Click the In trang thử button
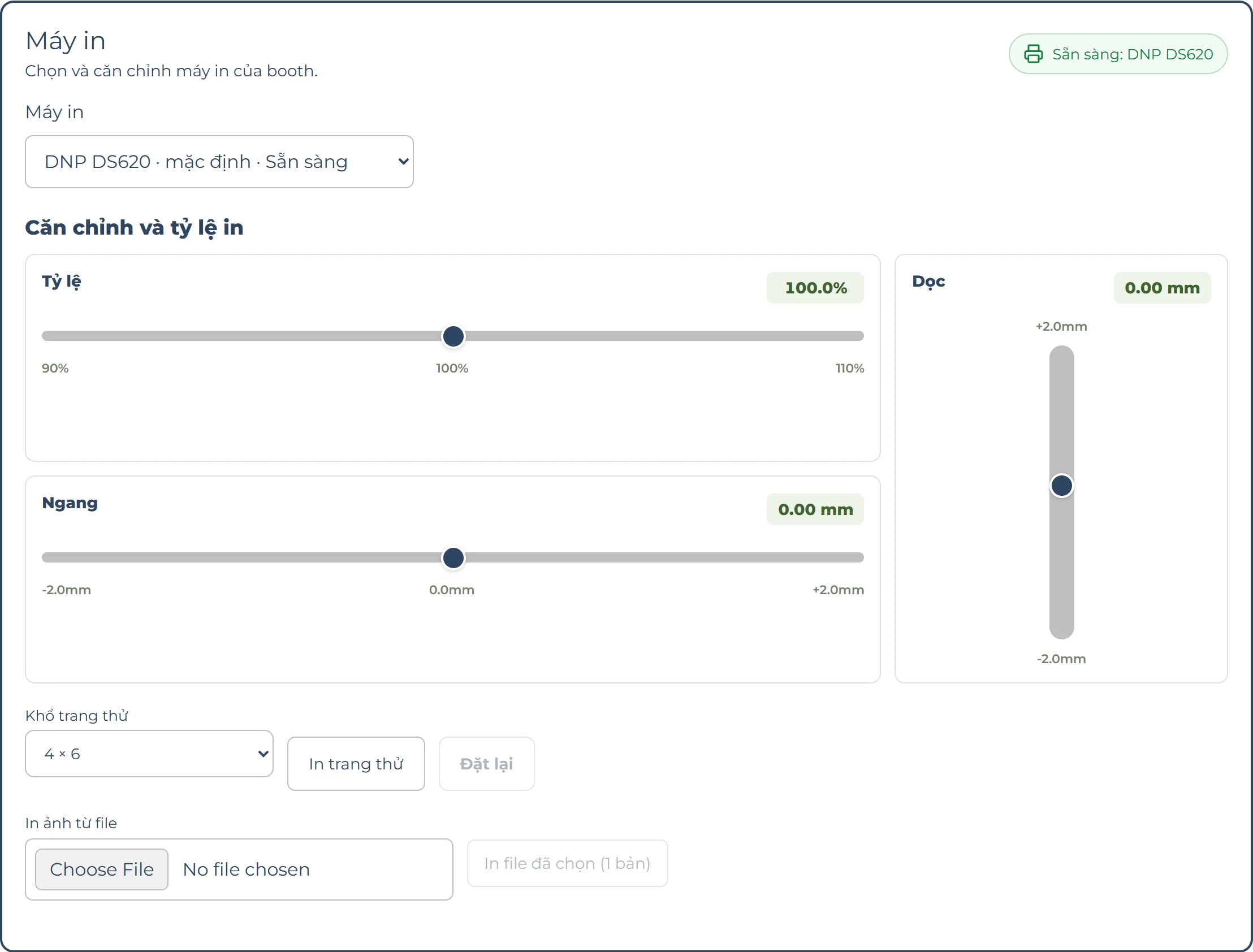This screenshot has width=1253, height=952. [356, 764]
